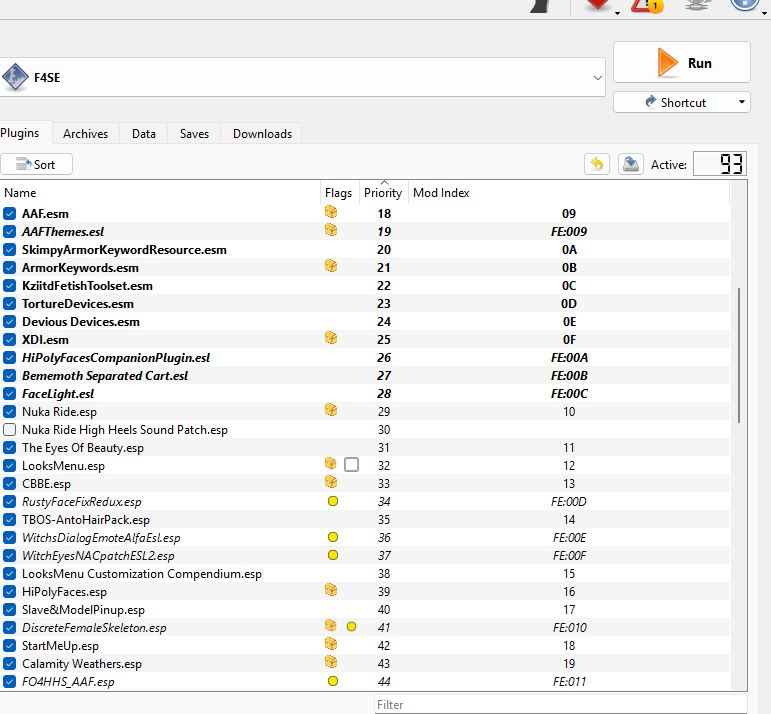The image size is (771, 714).
Task: Click the Run button
Action: click(x=682, y=62)
